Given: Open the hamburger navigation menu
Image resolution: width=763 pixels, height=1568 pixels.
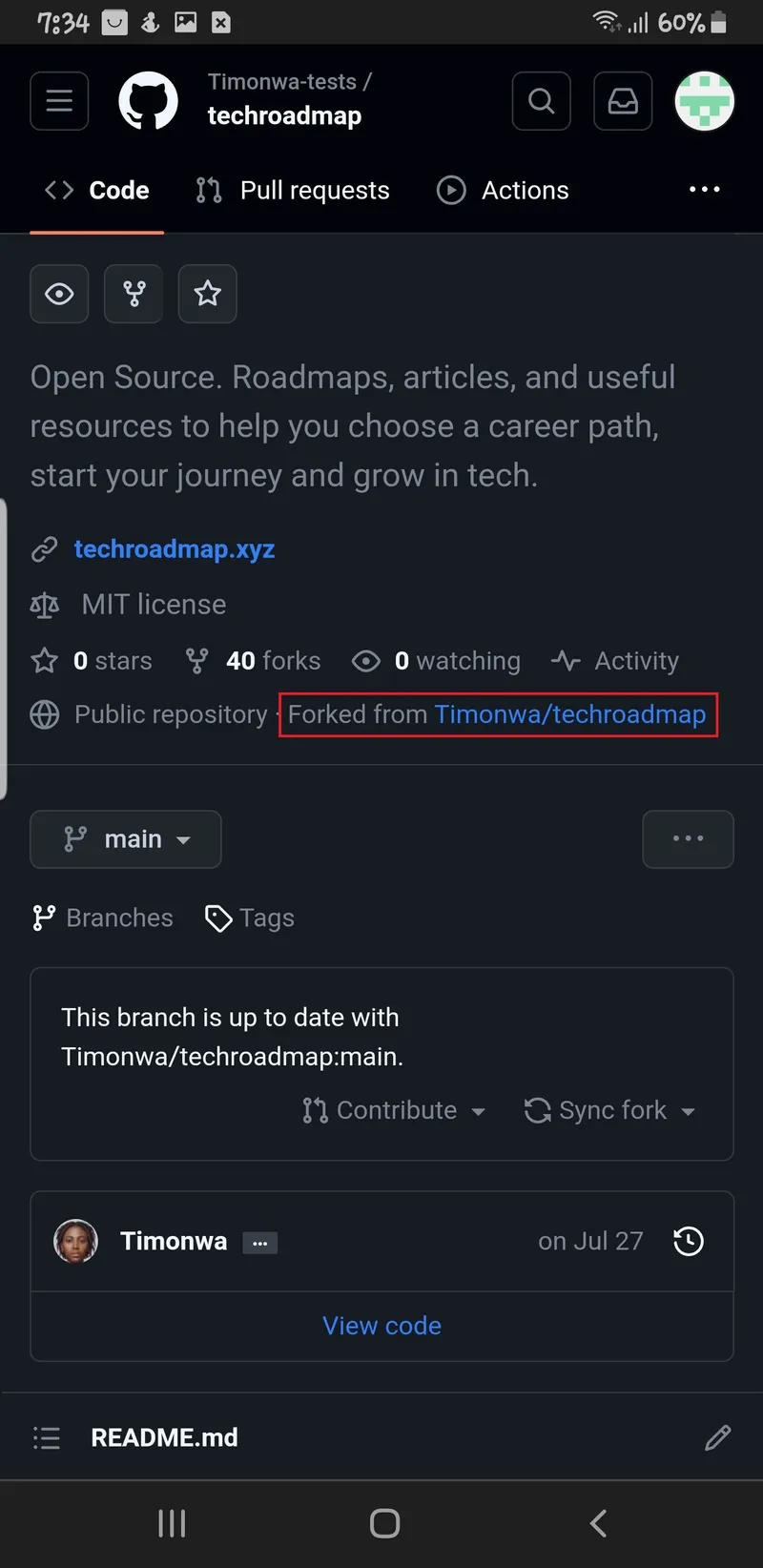Looking at the screenshot, I should (59, 100).
